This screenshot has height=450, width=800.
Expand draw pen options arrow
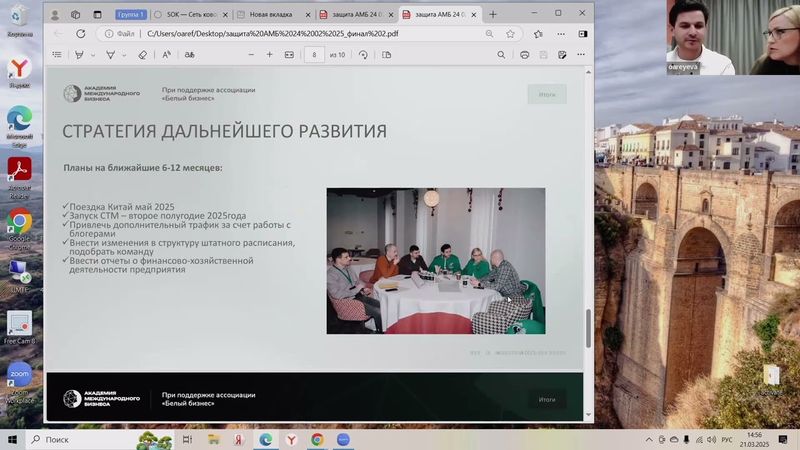pos(124,55)
